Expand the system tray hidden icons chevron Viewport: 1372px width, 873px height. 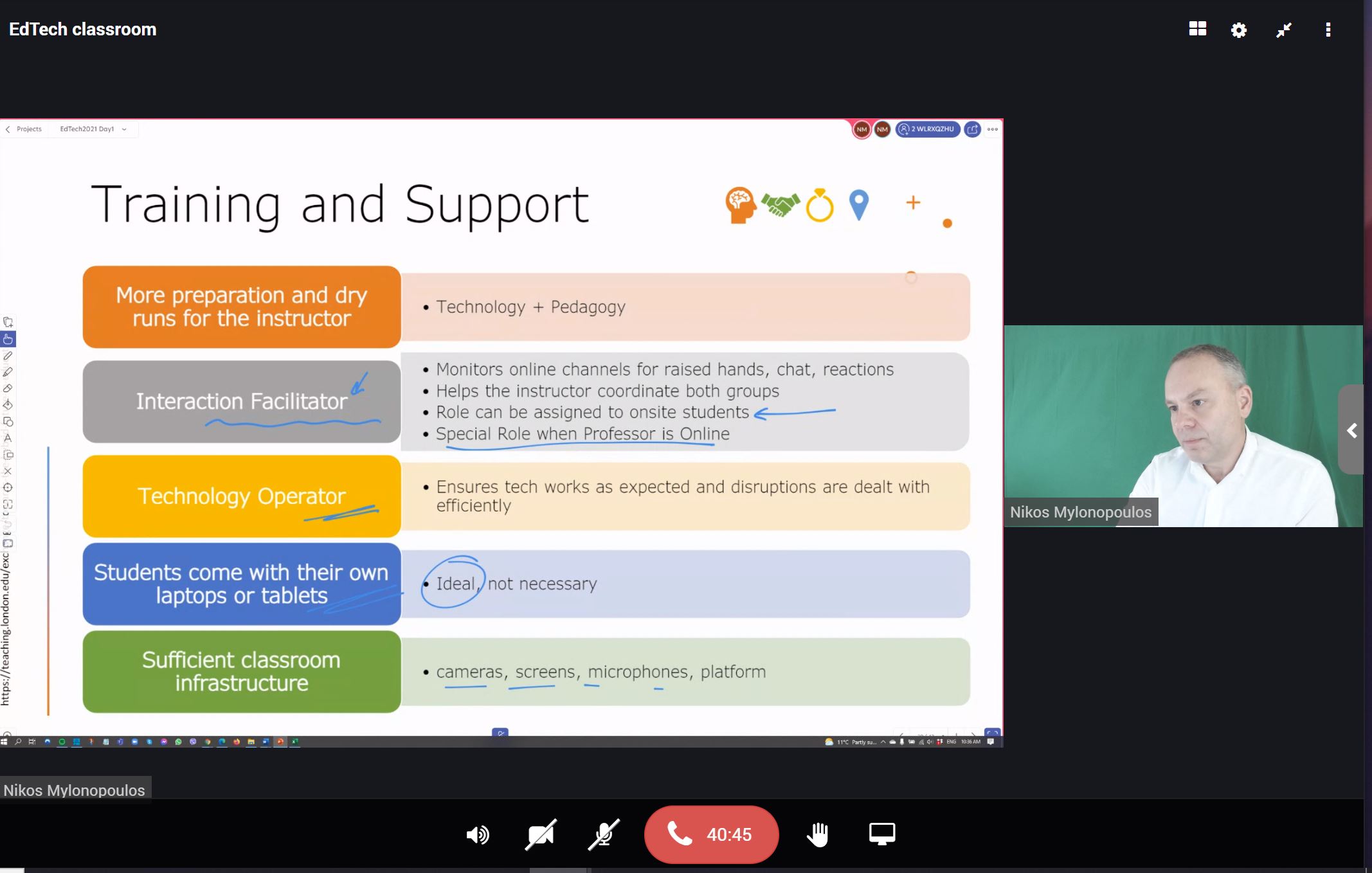click(883, 742)
